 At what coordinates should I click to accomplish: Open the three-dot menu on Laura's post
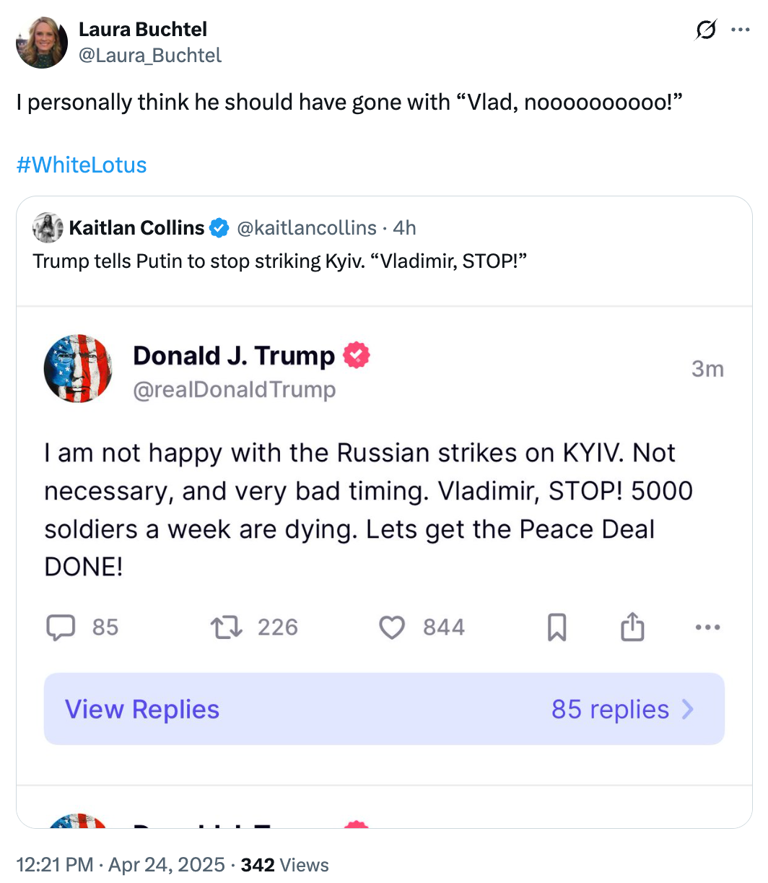click(x=742, y=30)
